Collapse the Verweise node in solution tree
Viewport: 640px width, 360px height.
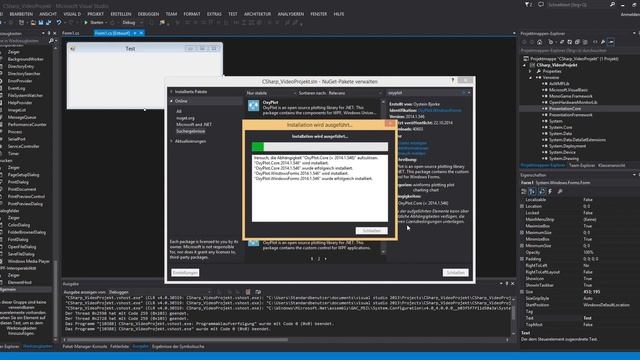coord(531,77)
